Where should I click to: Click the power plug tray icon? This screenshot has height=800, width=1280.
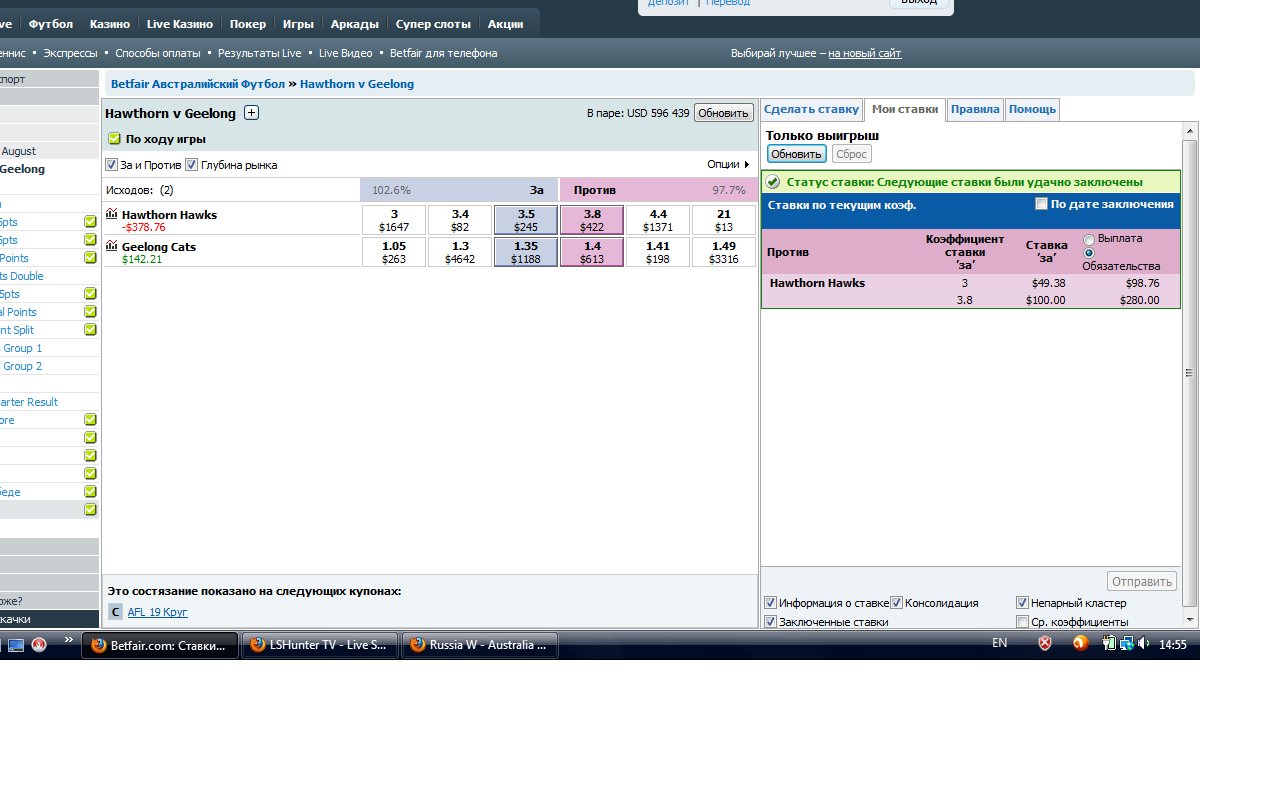(x=1110, y=643)
